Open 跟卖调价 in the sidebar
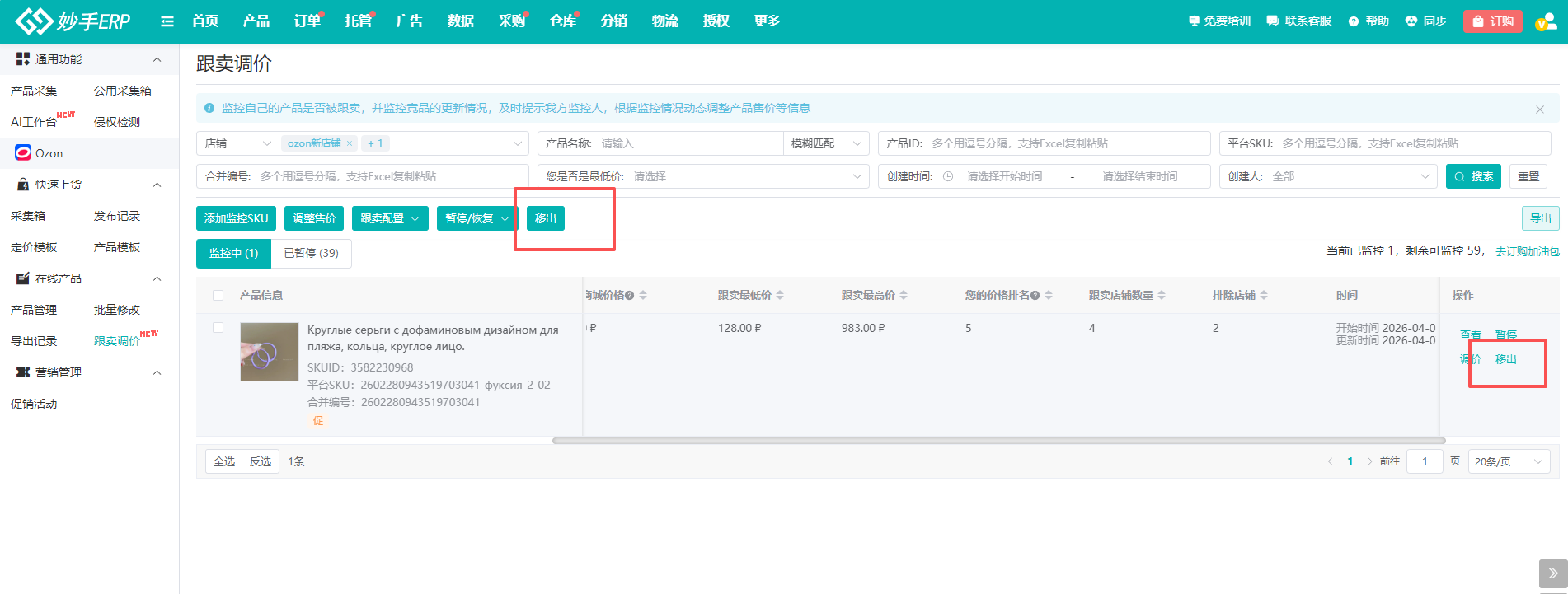Viewport: 1568px width, 594px height. [116, 341]
